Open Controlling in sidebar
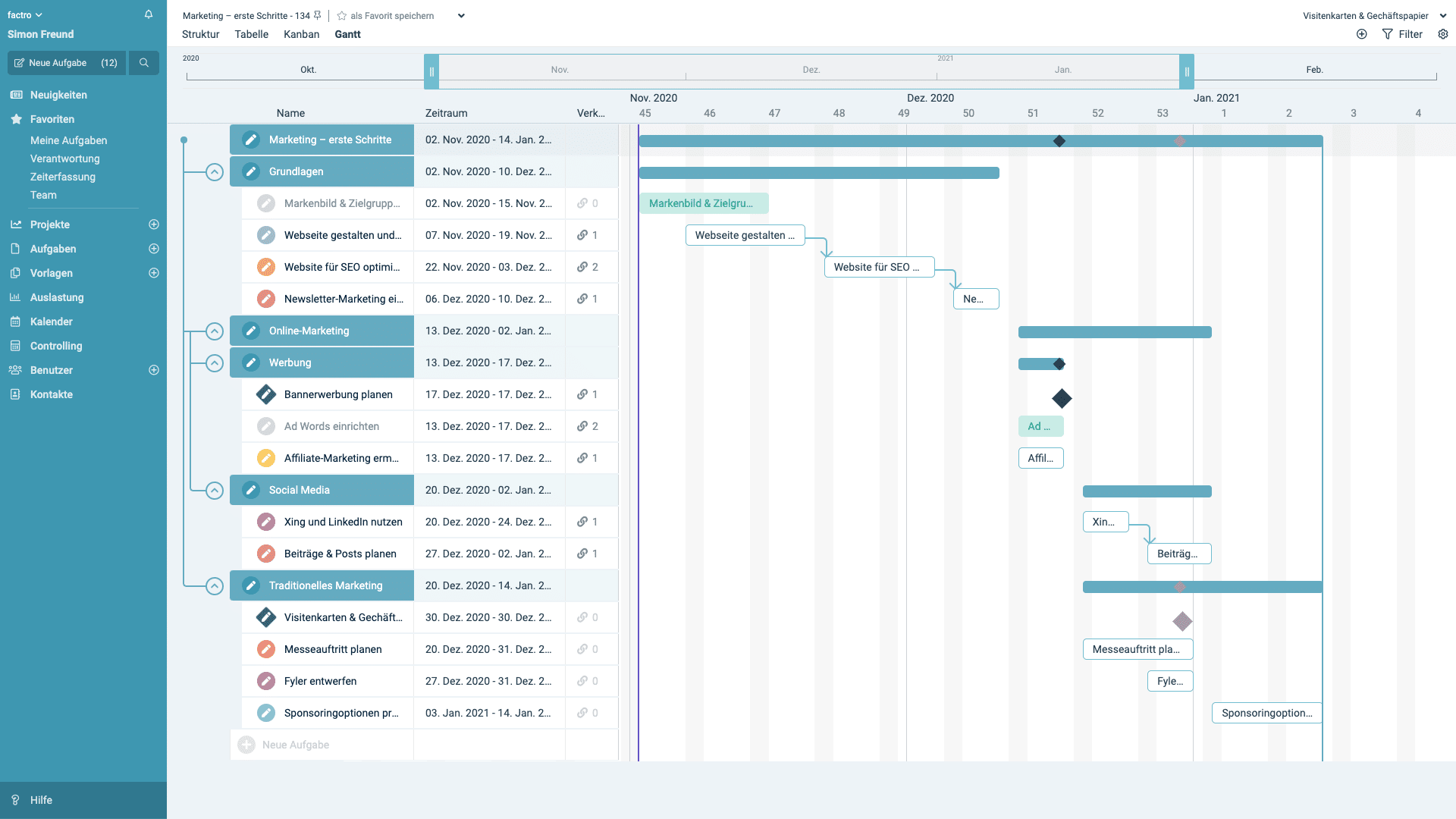 [x=56, y=346]
